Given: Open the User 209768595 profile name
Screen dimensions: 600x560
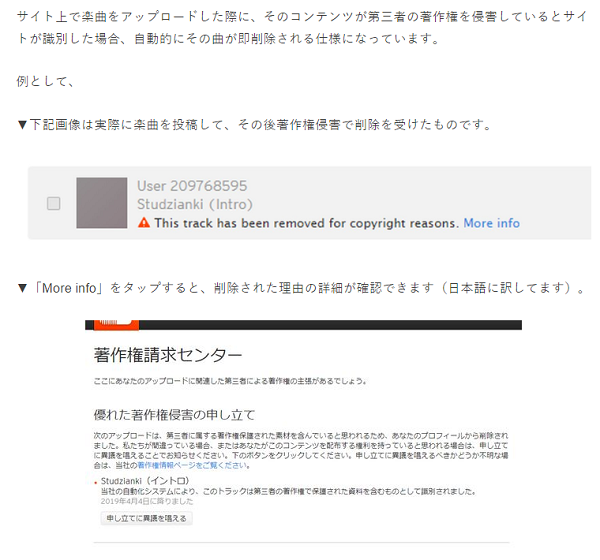Looking at the screenshot, I should pyautogui.click(x=192, y=186).
